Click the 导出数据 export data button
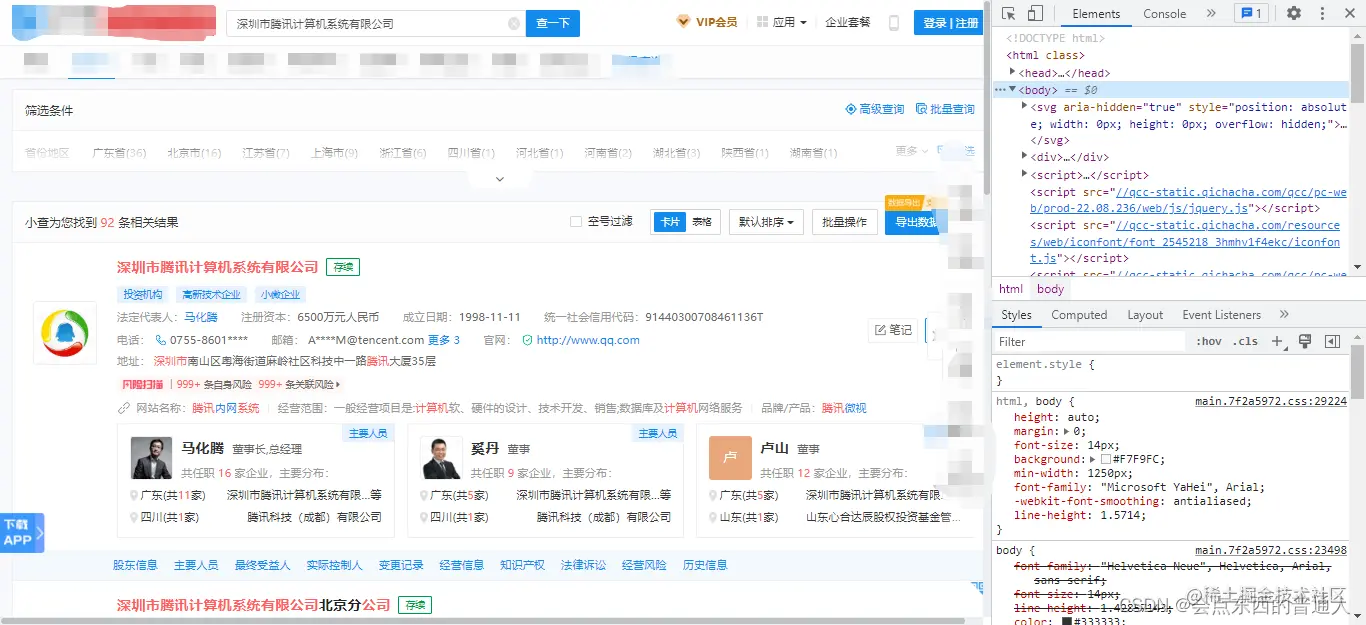 [913, 222]
